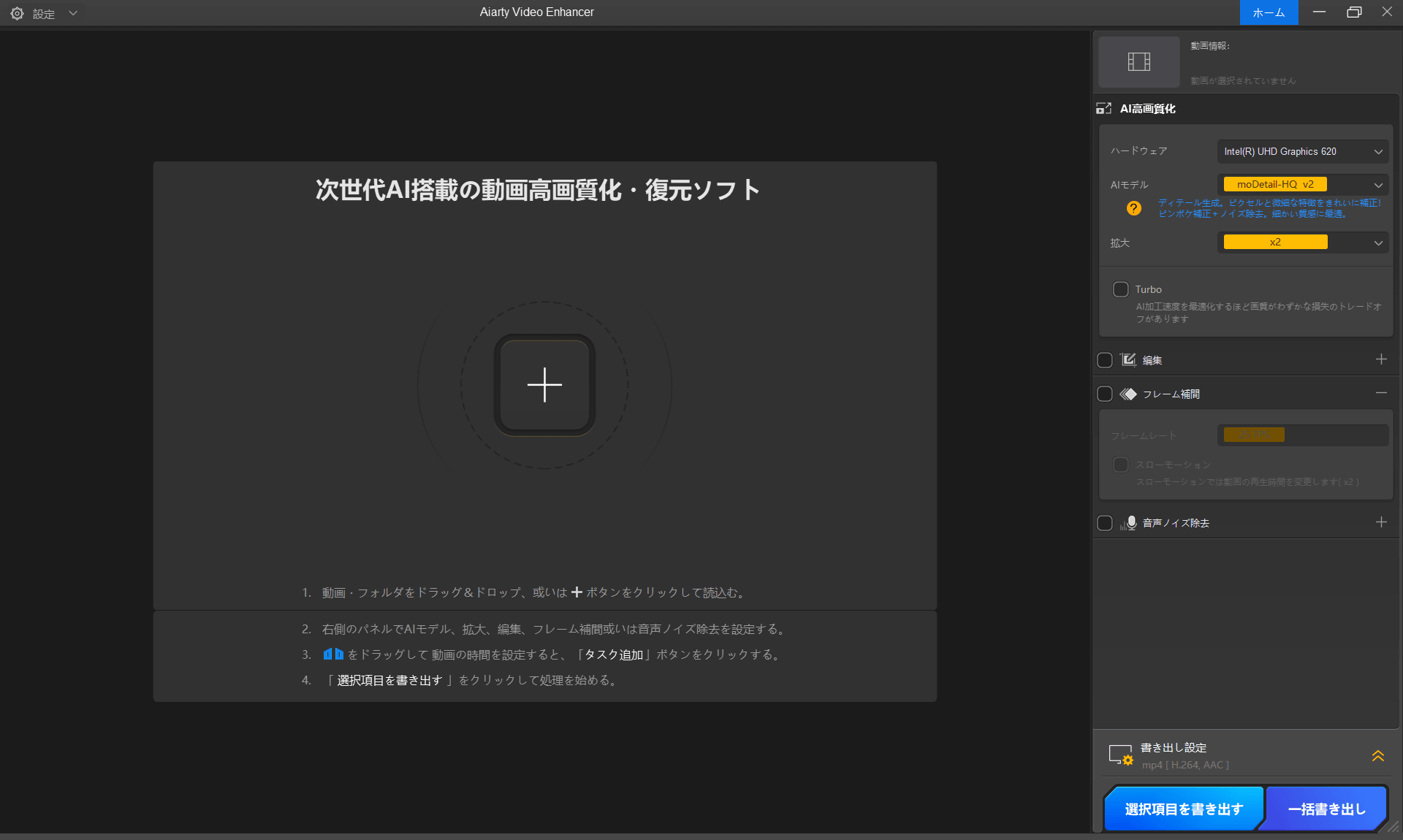Toggle the 編集 checkbox
This screenshot has height=840, width=1403.
pos(1105,360)
